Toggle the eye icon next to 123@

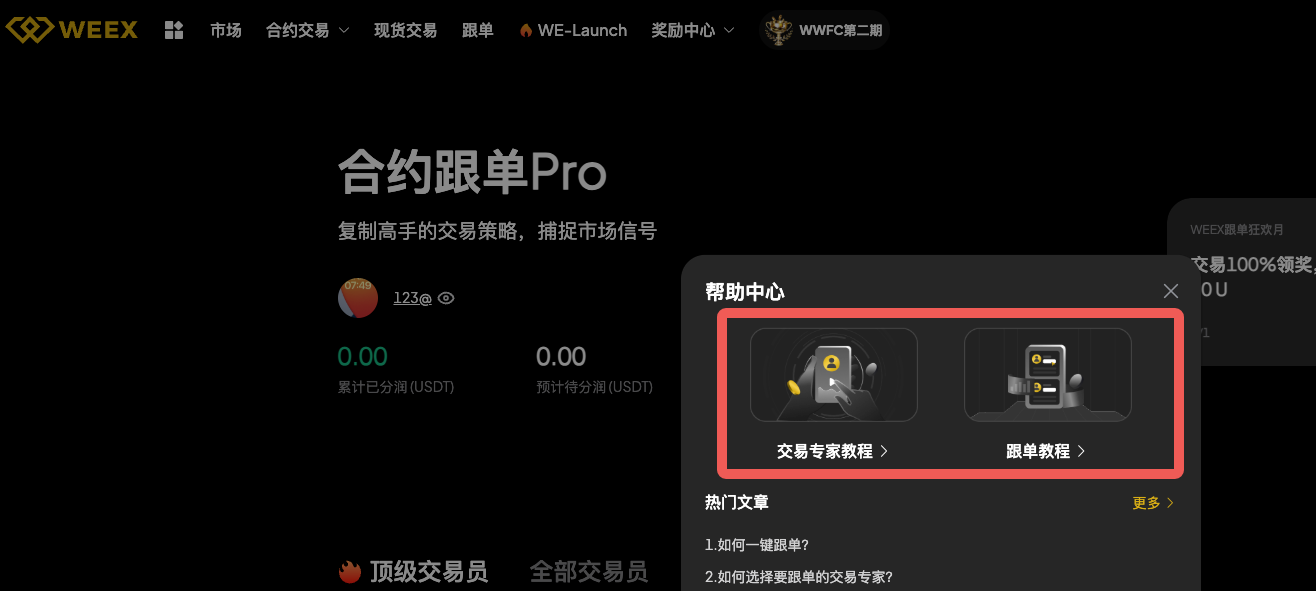pos(446,298)
